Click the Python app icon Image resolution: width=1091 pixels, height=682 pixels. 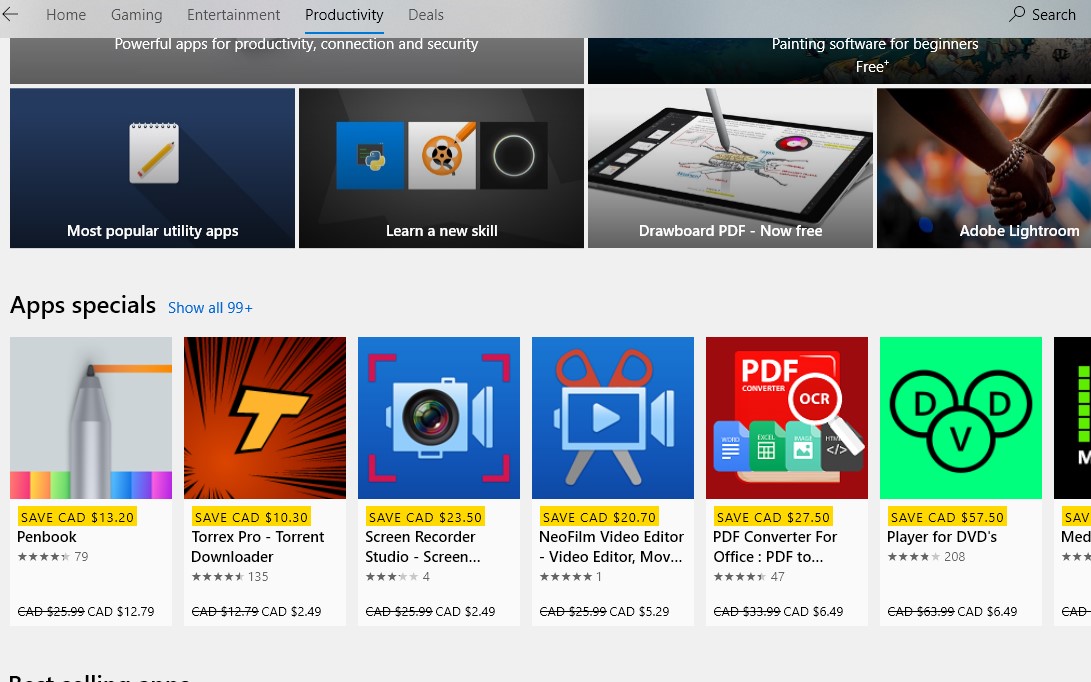pos(370,156)
